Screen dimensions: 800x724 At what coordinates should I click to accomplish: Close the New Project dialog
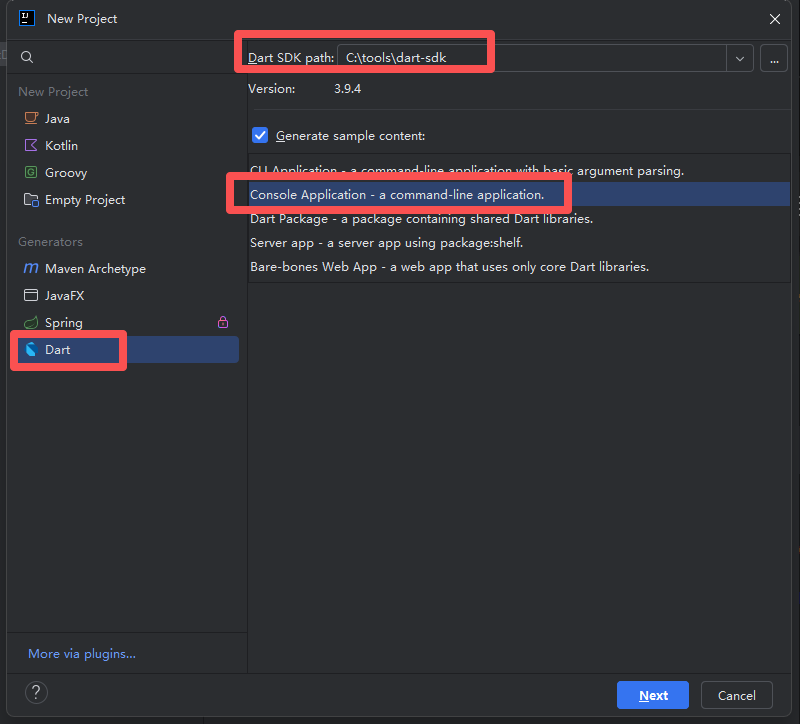(x=774, y=19)
